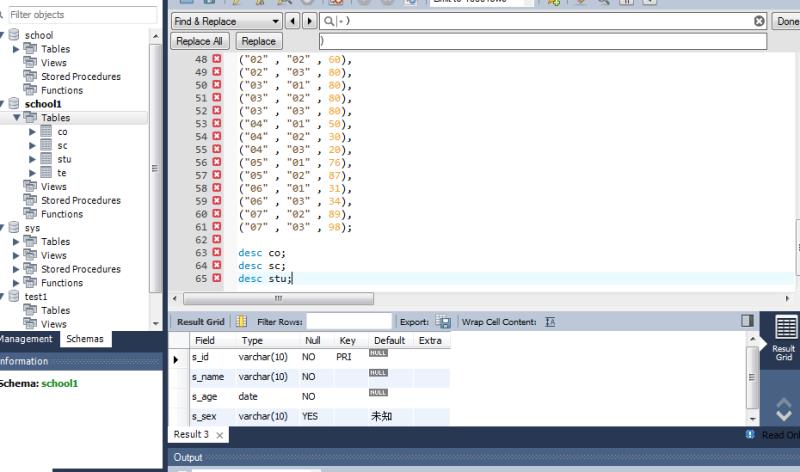
Task: Open the result grid column layout icon
Action: tap(241, 321)
